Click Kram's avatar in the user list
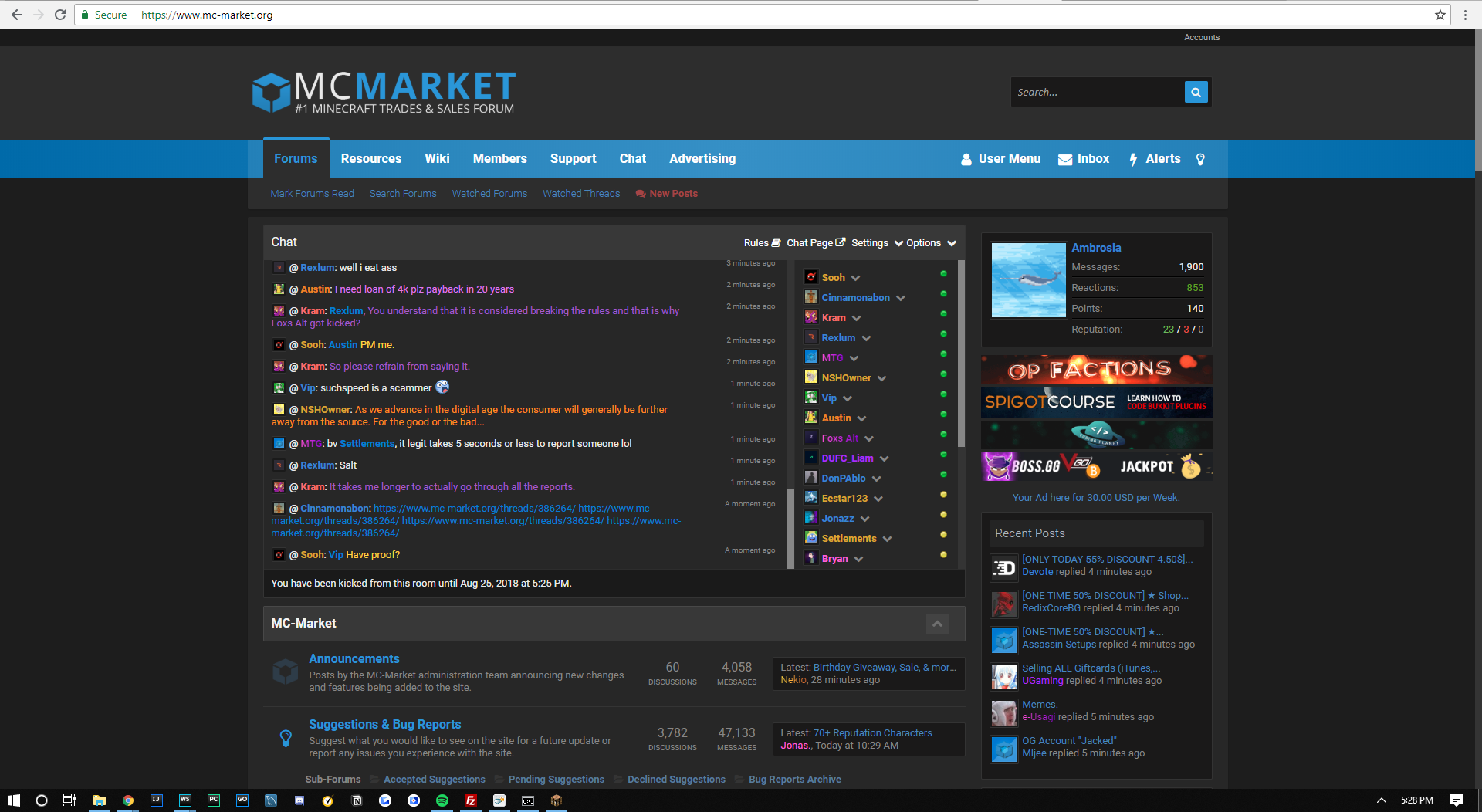 tap(811, 317)
